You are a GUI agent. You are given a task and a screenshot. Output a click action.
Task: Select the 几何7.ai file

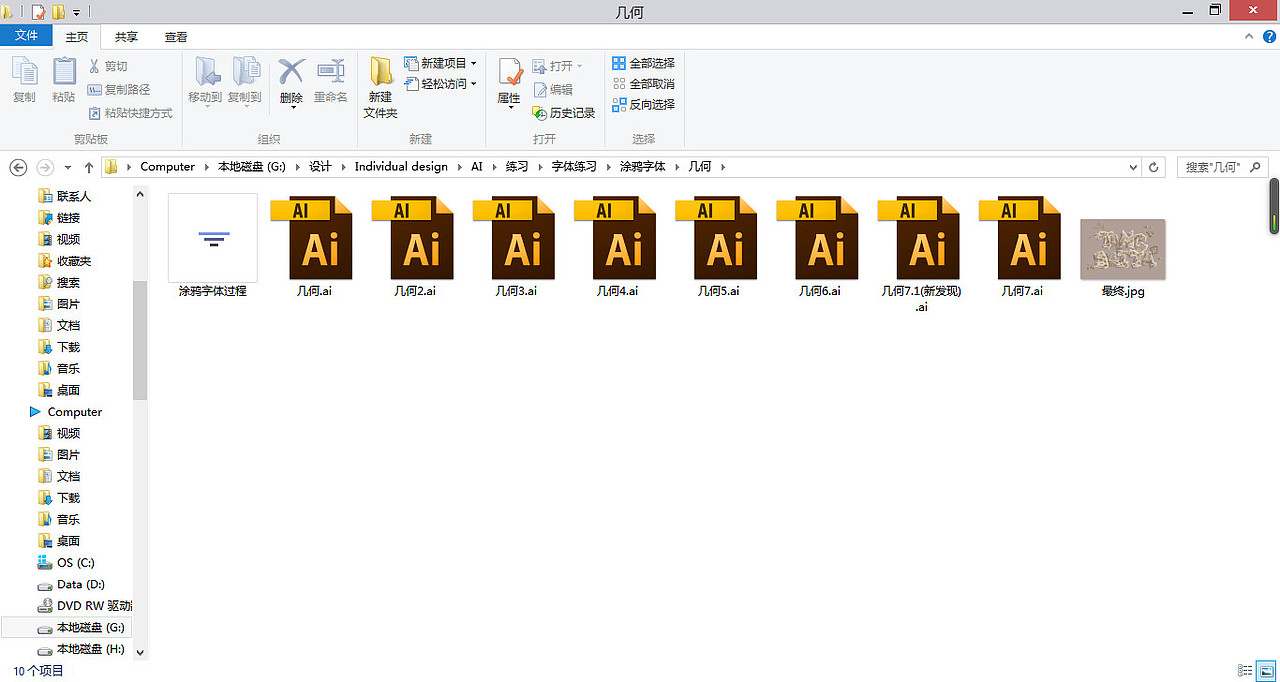pos(1022,247)
